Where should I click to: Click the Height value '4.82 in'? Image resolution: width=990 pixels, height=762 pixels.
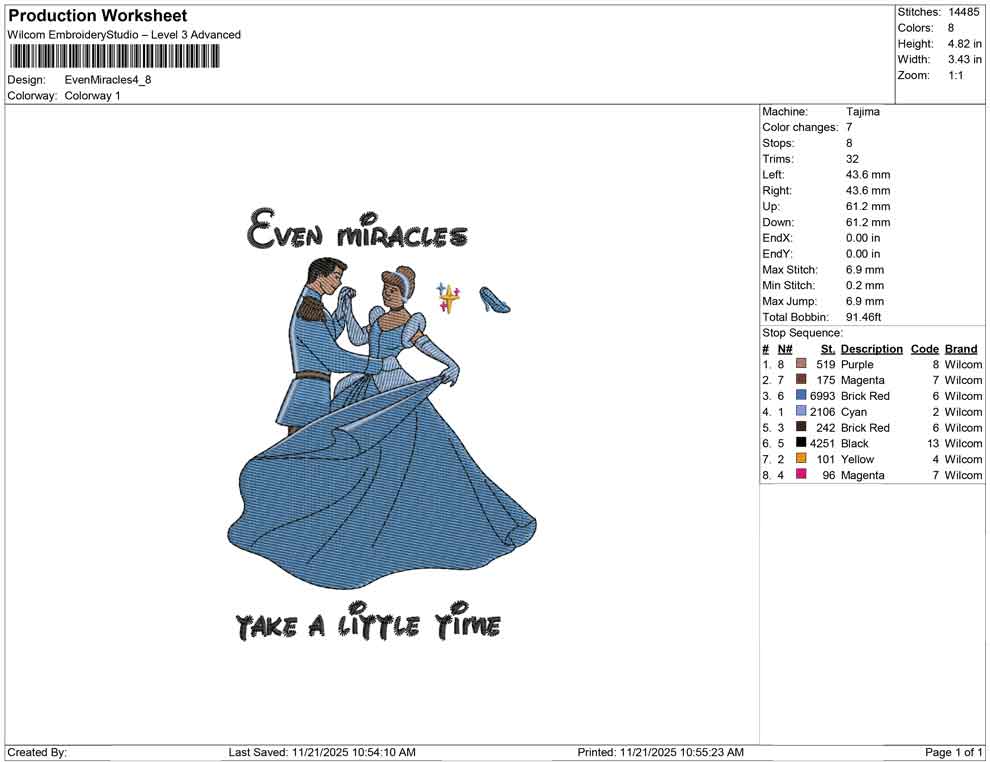(x=964, y=44)
